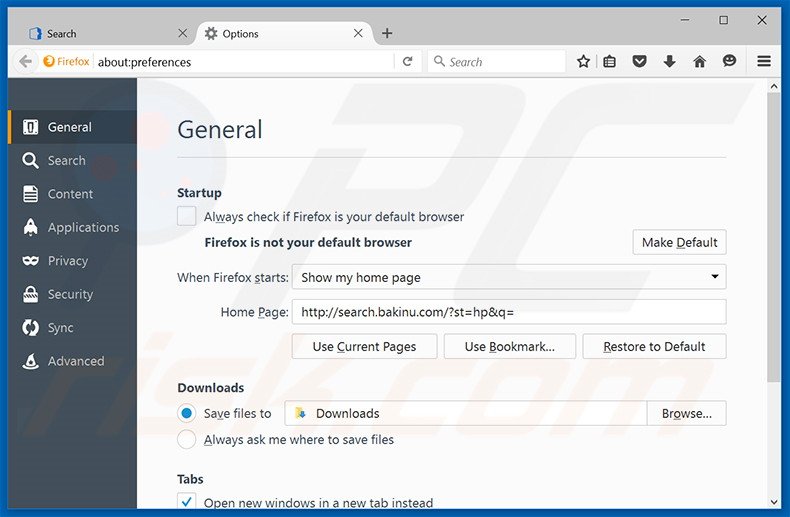790x517 pixels.
Task: Expand the When Firefox starts dropdown
Action: (x=509, y=277)
